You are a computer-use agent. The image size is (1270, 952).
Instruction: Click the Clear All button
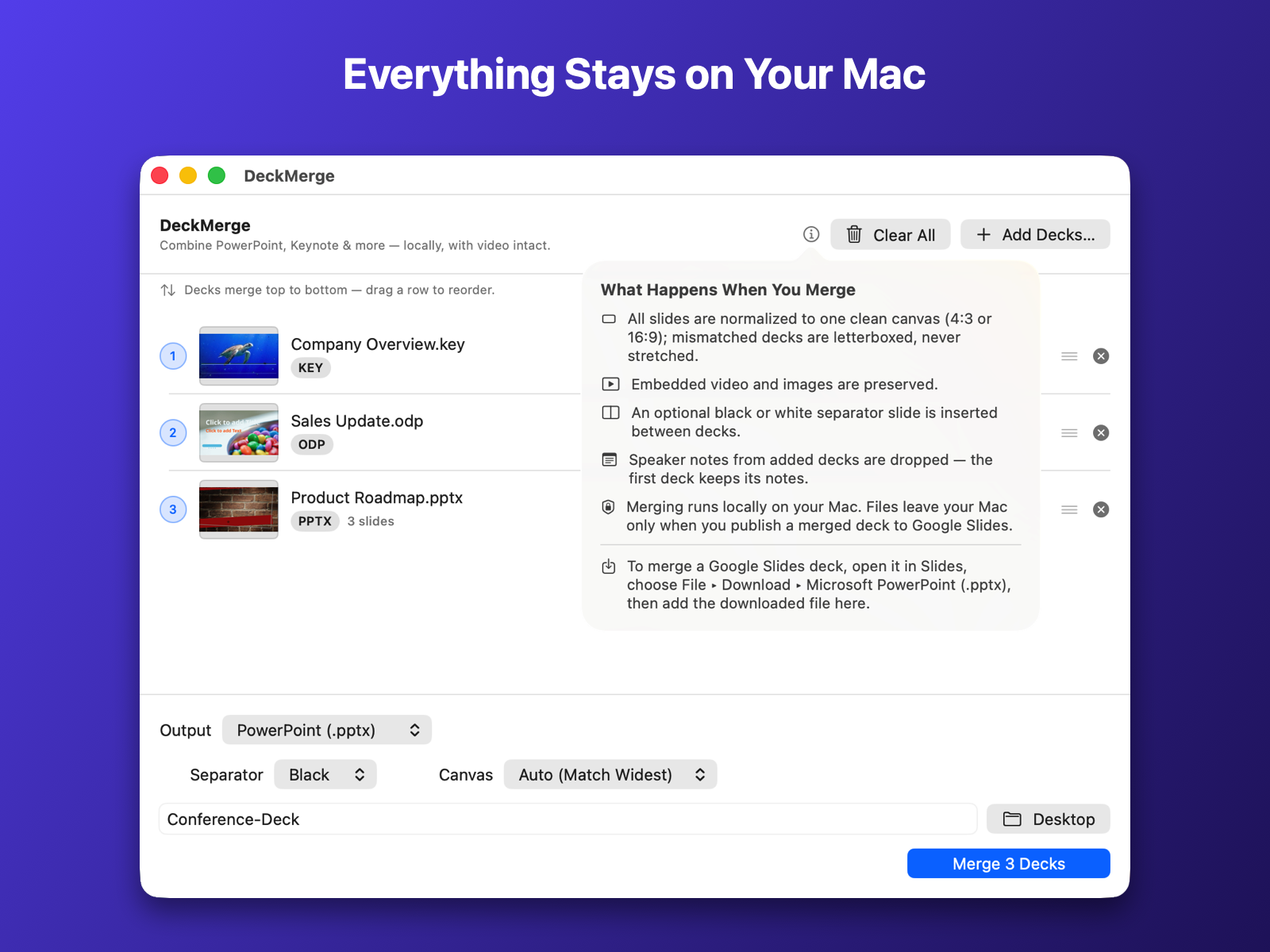pos(891,235)
